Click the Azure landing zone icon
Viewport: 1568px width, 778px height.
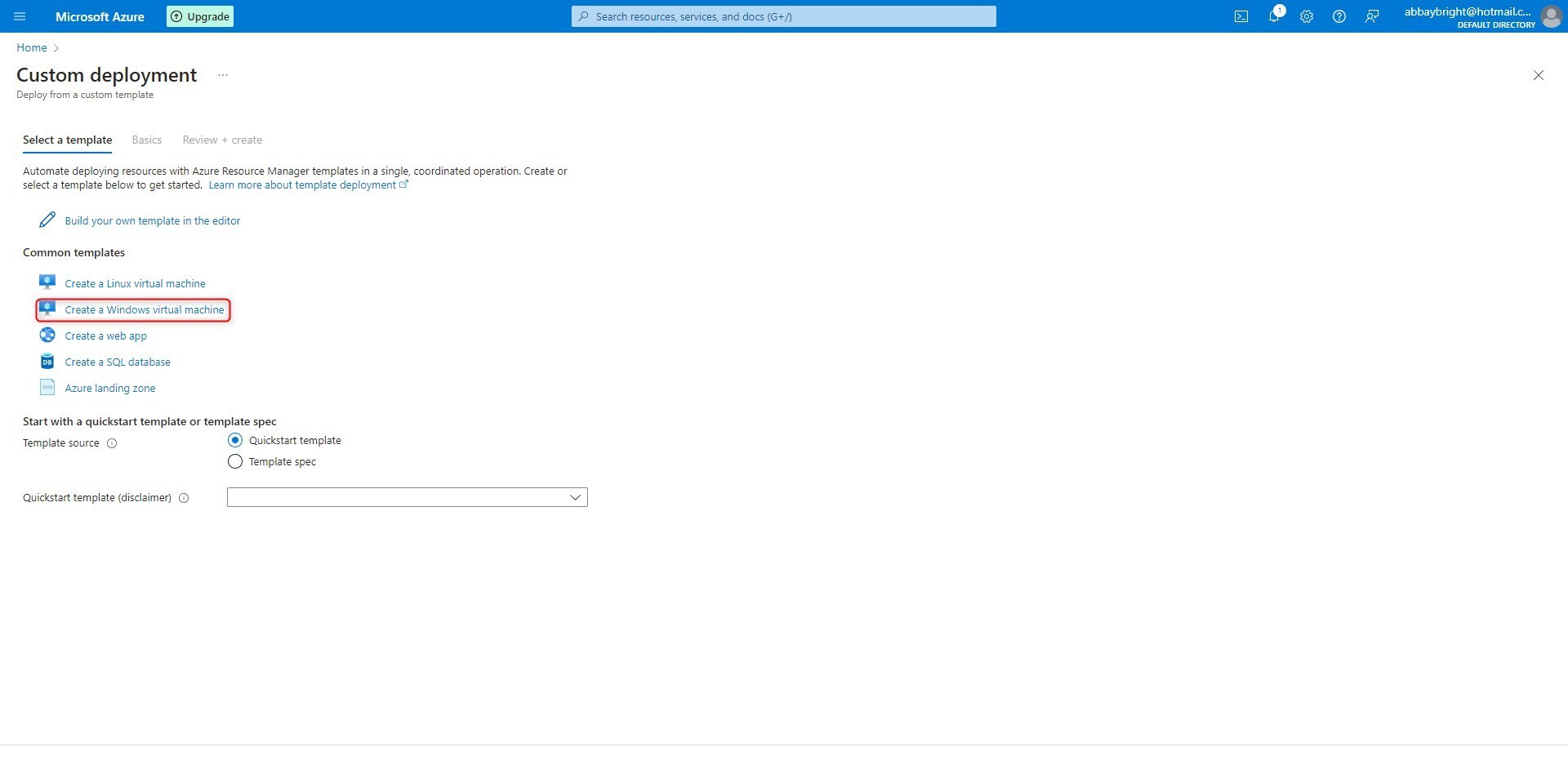click(47, 388)
